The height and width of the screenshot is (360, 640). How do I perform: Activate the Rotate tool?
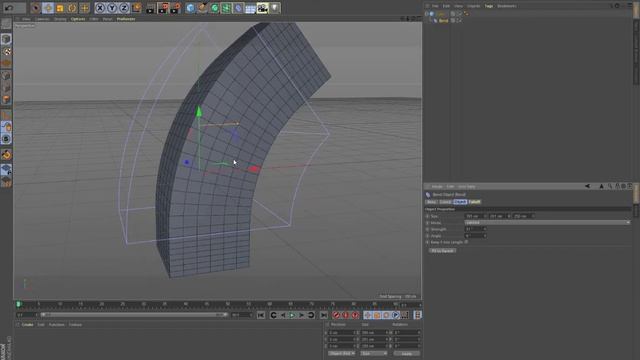tap(72, 8)
